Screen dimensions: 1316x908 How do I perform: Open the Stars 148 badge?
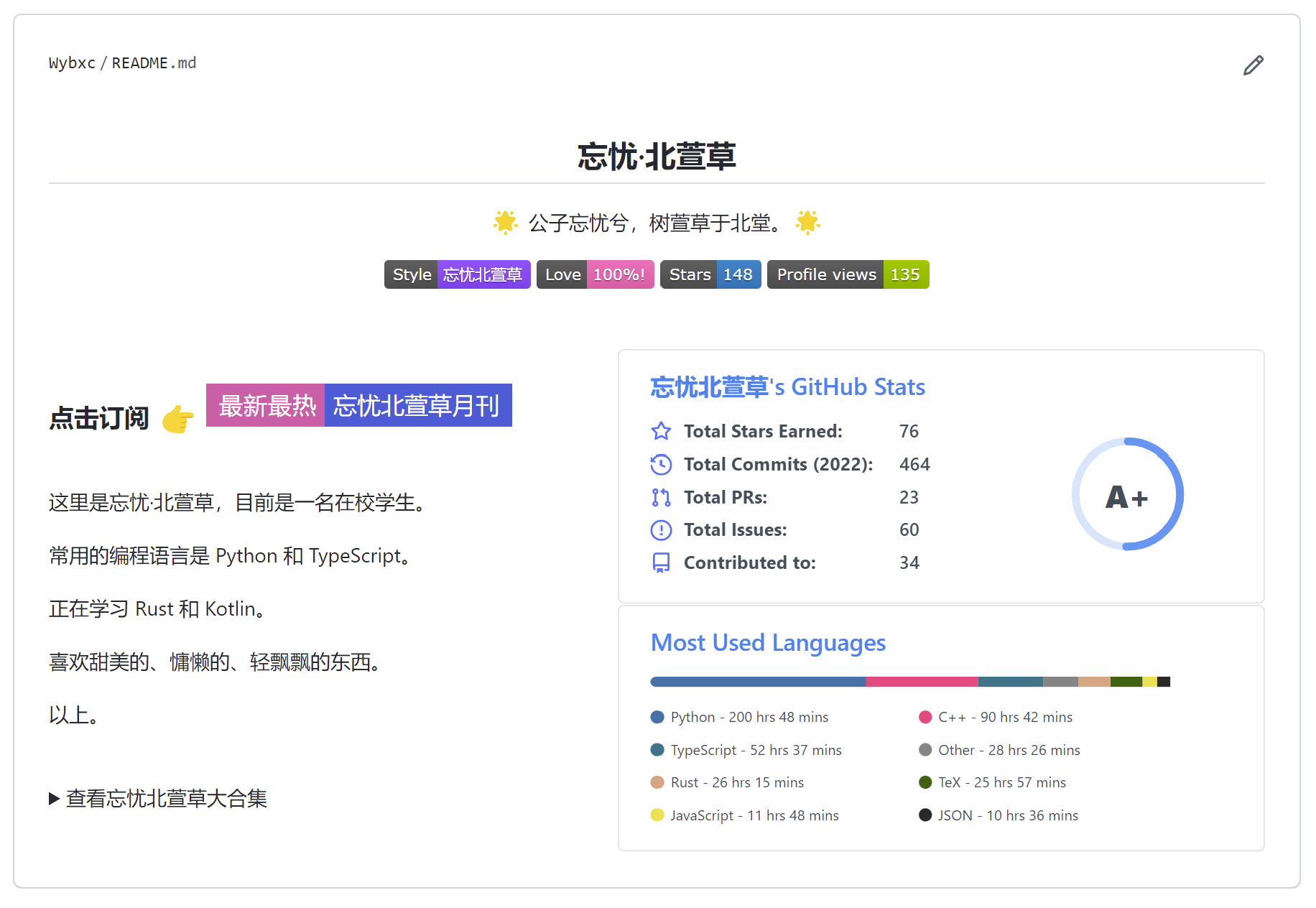710,274
